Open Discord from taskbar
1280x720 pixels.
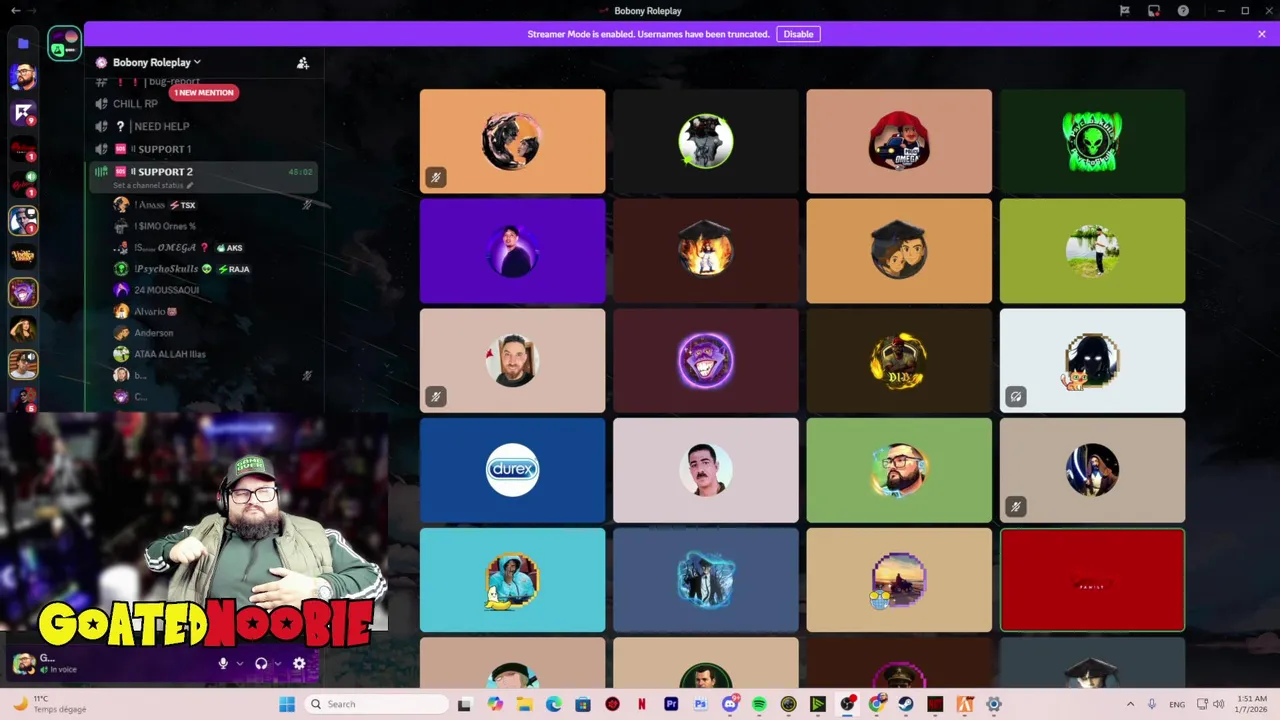[730, 704]
